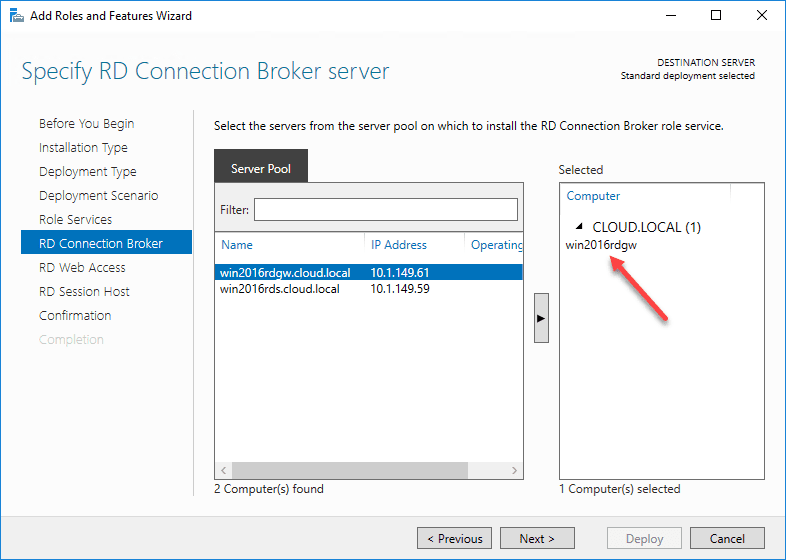The height and width of the screenshot is (560, 786).
Task: Go to Deployment Scenario step
Action: tap(99, 196)
